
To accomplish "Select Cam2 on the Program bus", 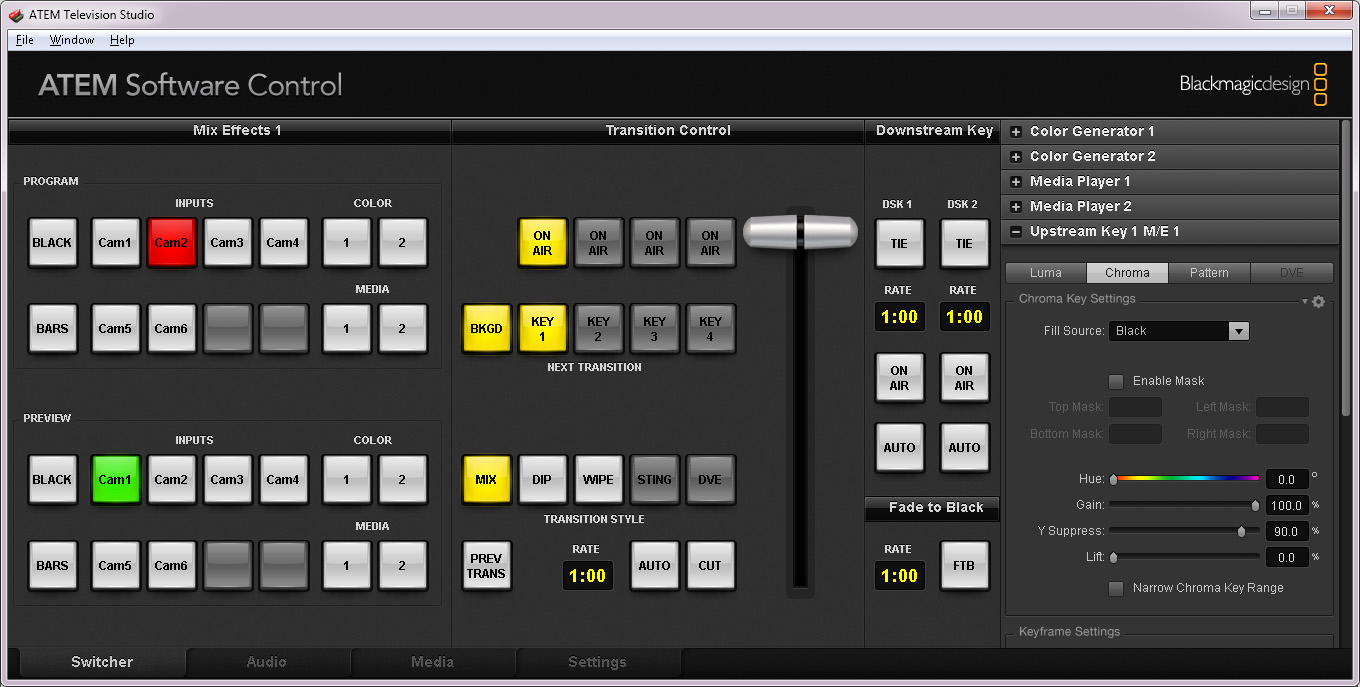I will pos(171,243).
